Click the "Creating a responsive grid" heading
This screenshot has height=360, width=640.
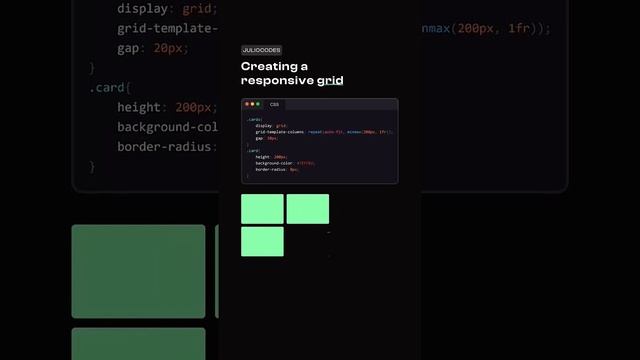(x=292, y=73)
